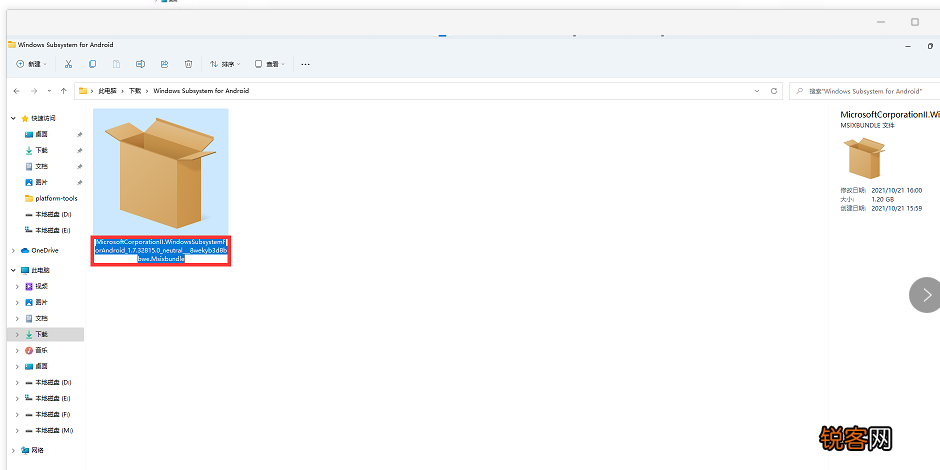Expand the 网络 Network node
This screenshot has width=940, height=470.
click(13, 450)
